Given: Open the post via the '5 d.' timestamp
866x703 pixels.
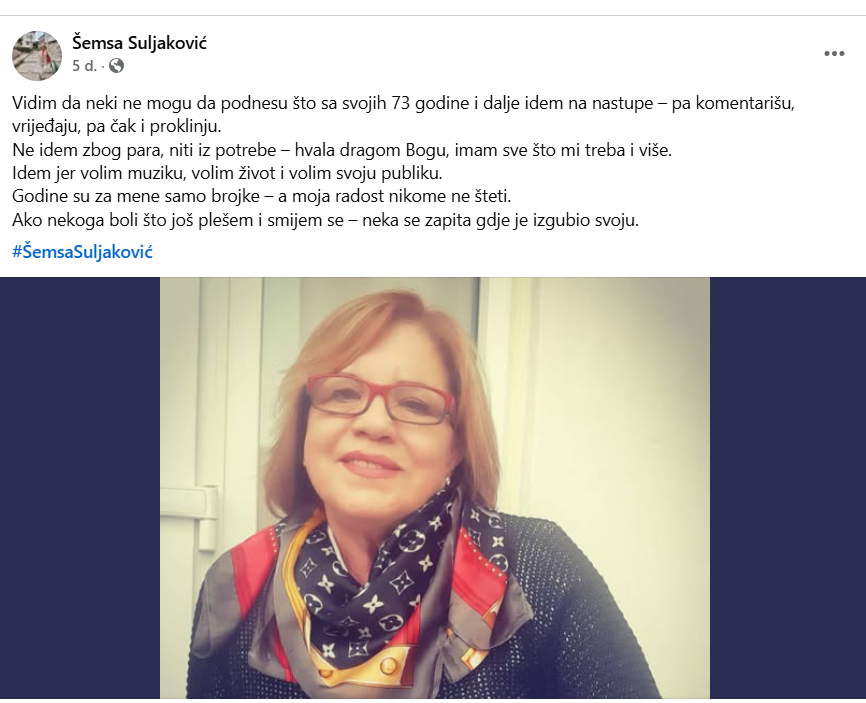Looking at the screenshot, I should point(85,66).
